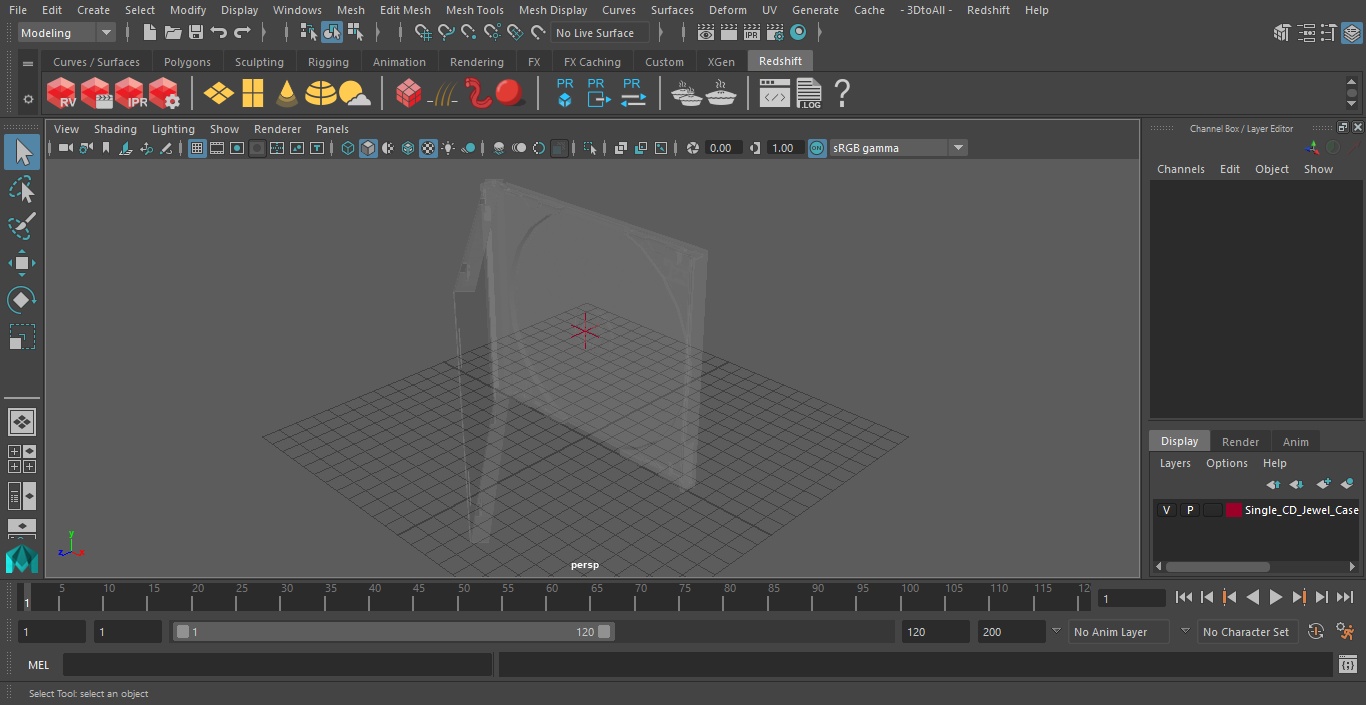
Task: Click Go to end of playback range
Action: point(1345,597)
